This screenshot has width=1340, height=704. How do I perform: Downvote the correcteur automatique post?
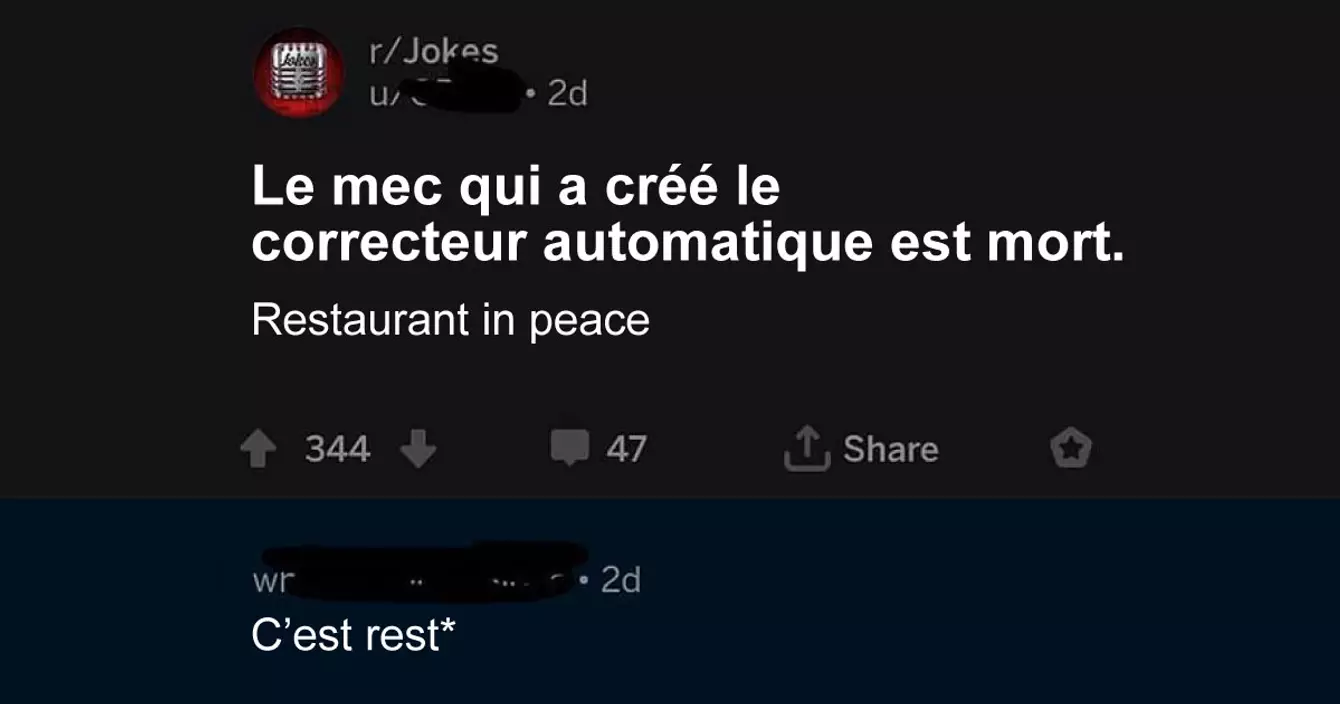pos(418,450)
